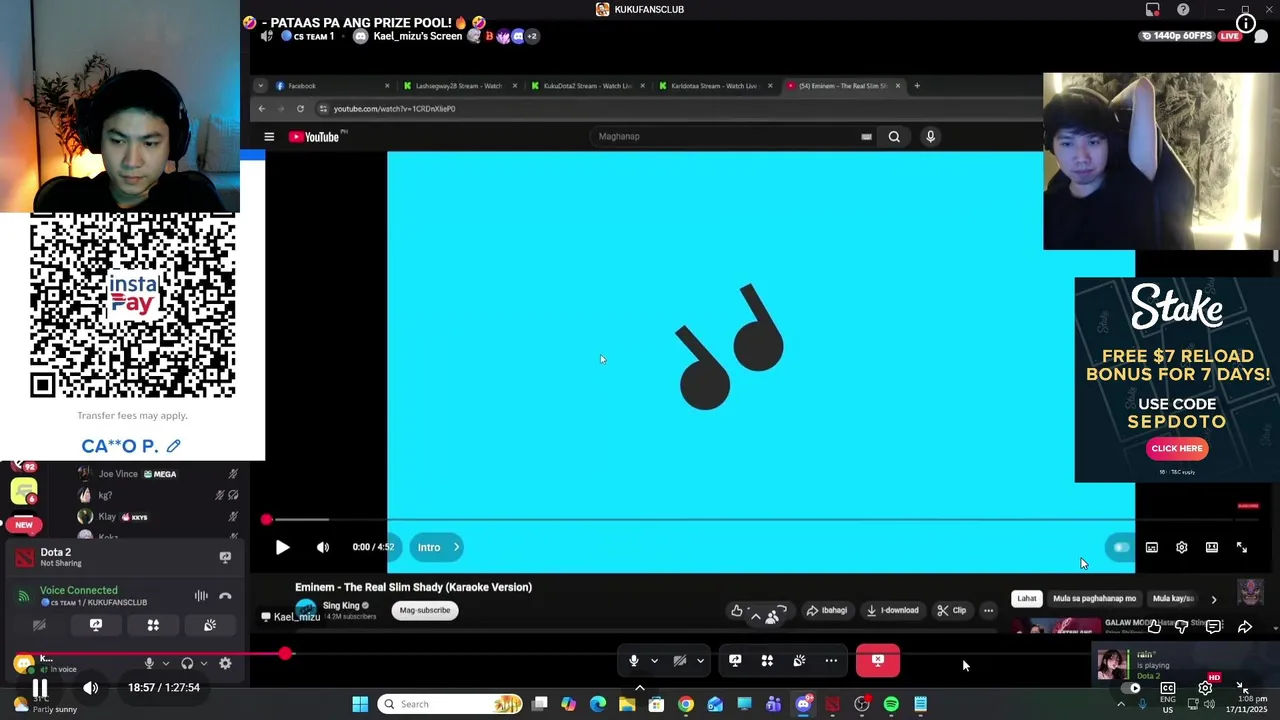The width and height of the screenshot is (1280, 720).
Task: Open Discord user settings gear
Action: click(225, 663)
